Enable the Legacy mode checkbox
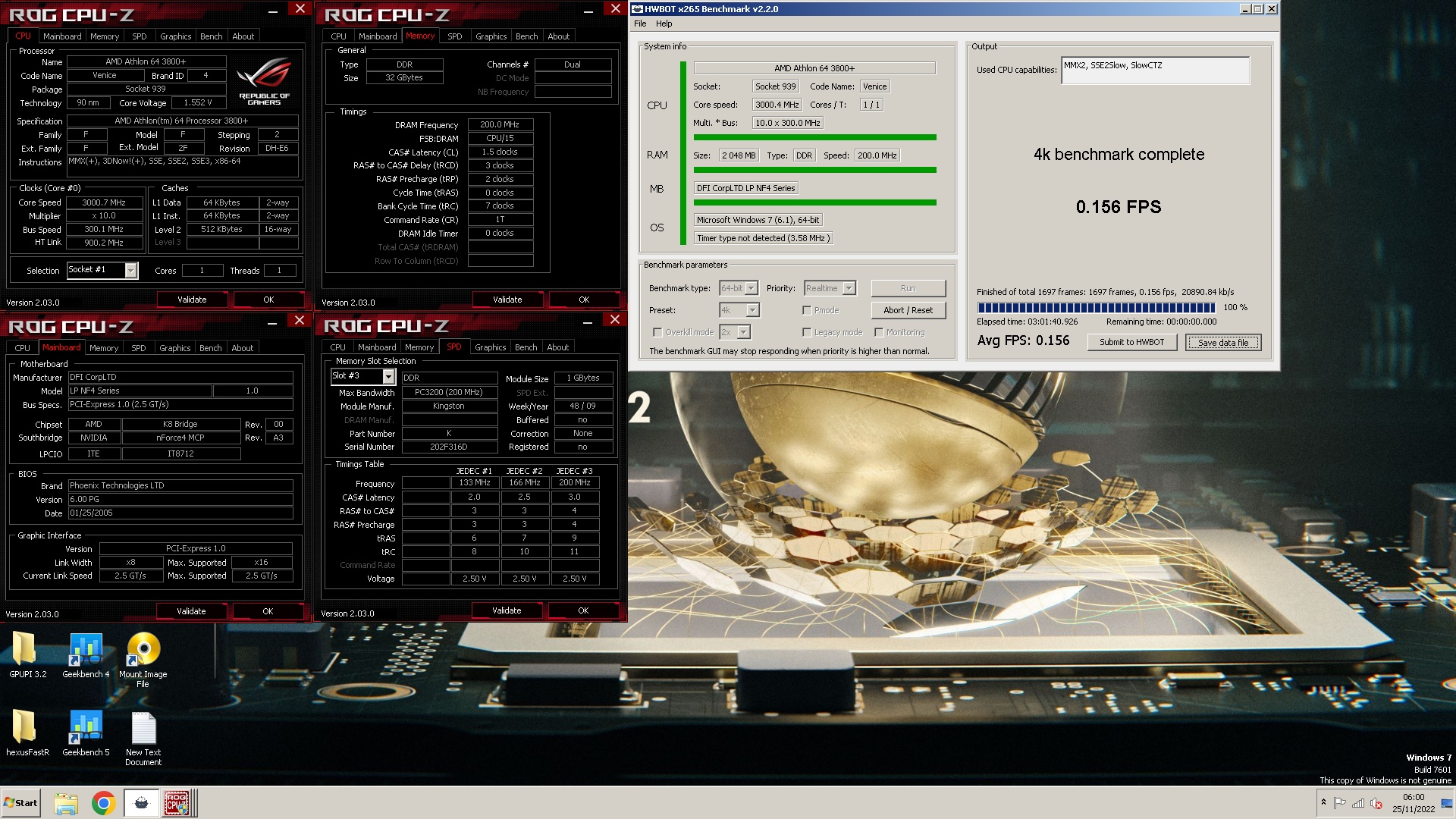 807,332
